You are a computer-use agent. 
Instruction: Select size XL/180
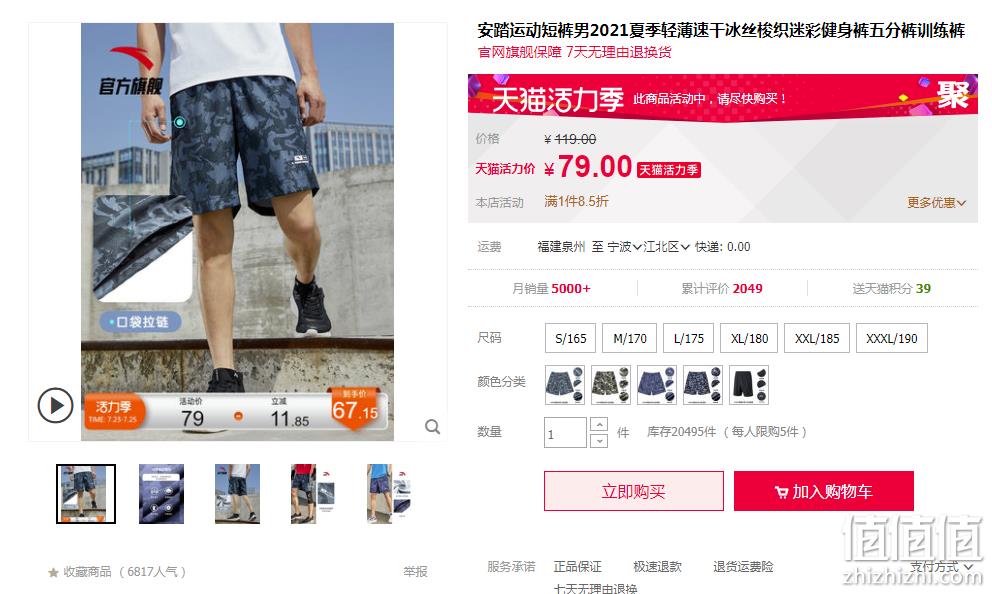pos(749,338)
